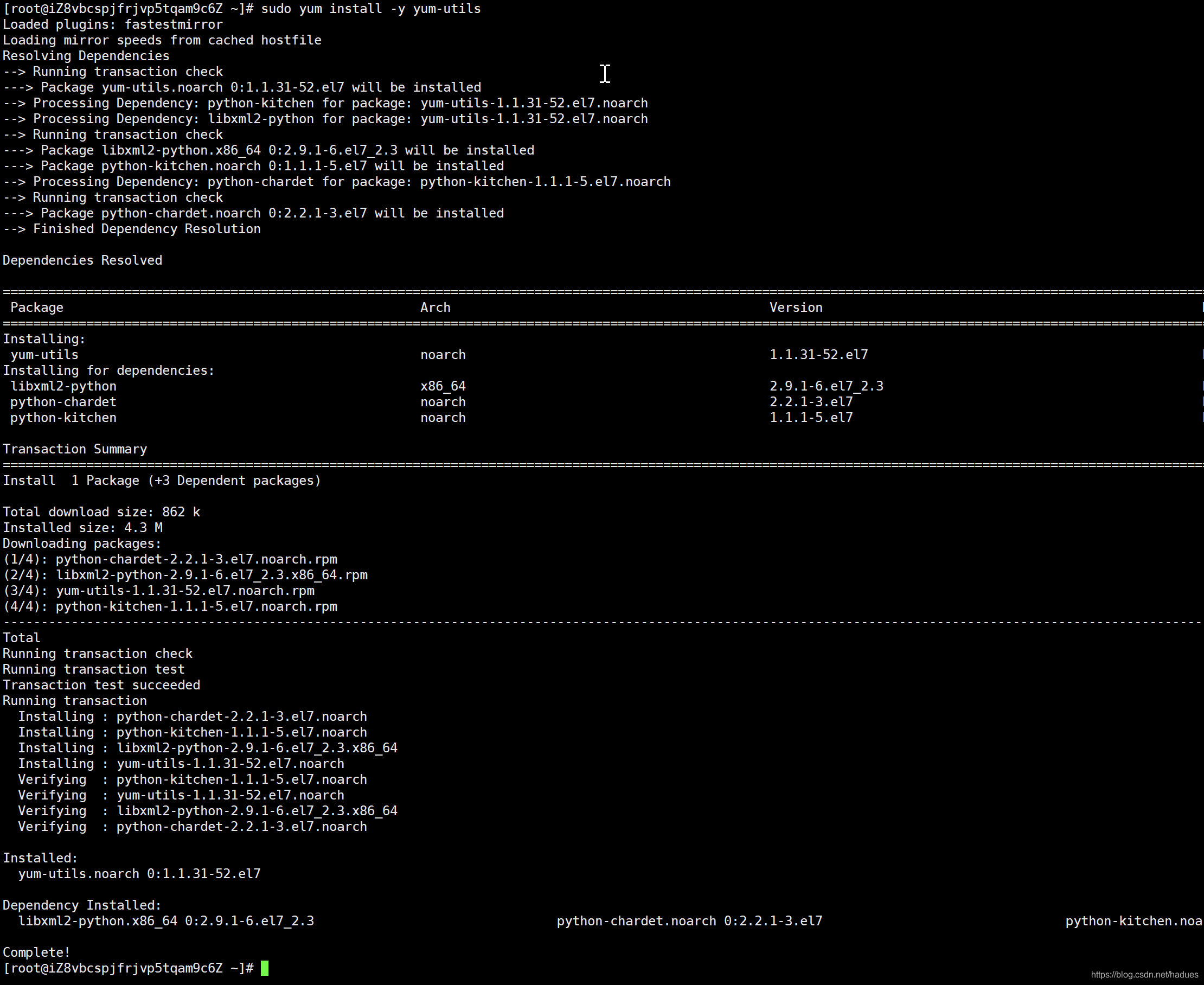Click the final '[root@iZ8vbcspjfrjvp5tqam9c6Z ~]#' prompt
This screenshot has height=985, width=1204.
tap(128, 969)
